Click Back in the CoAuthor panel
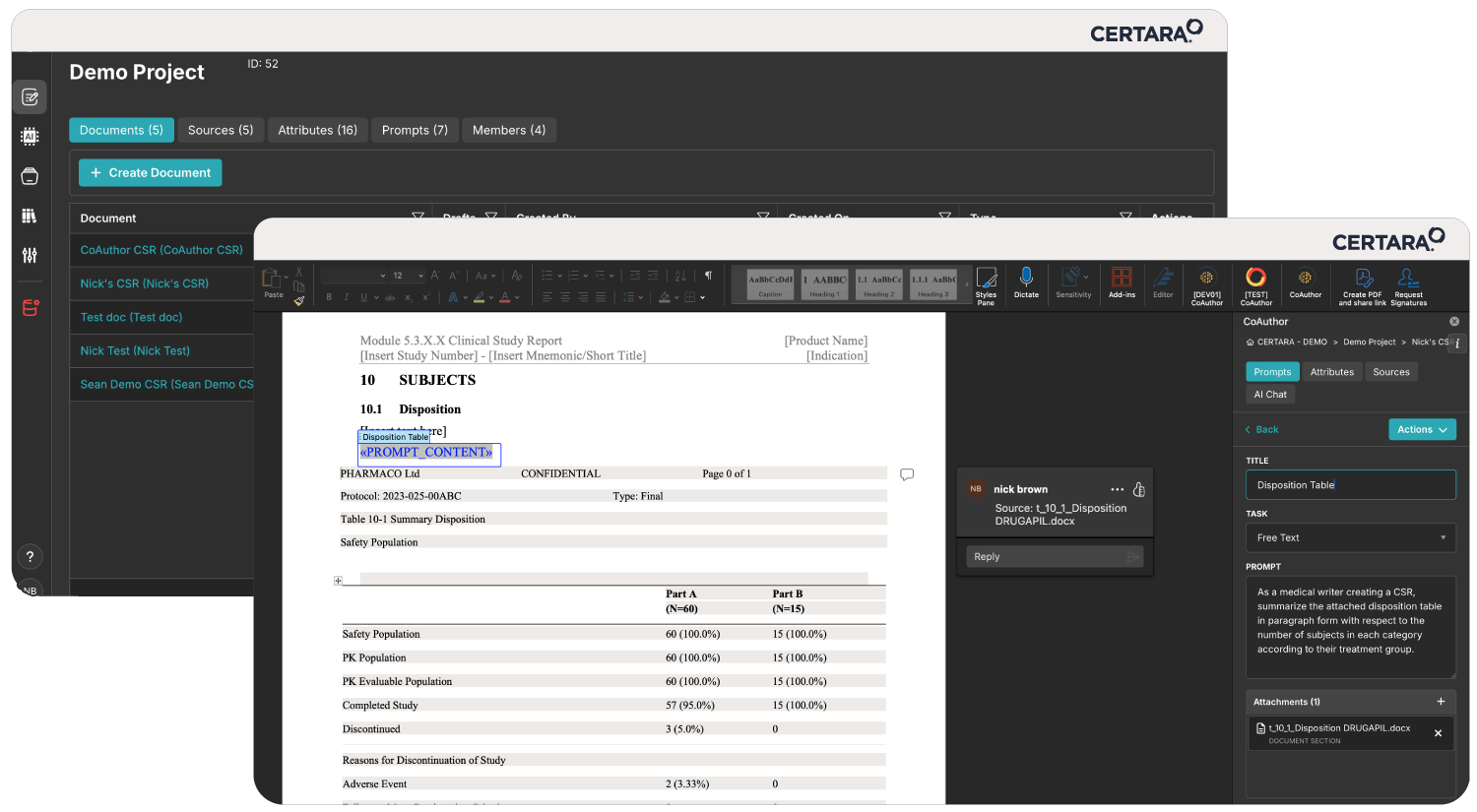 coord(1261,429)
